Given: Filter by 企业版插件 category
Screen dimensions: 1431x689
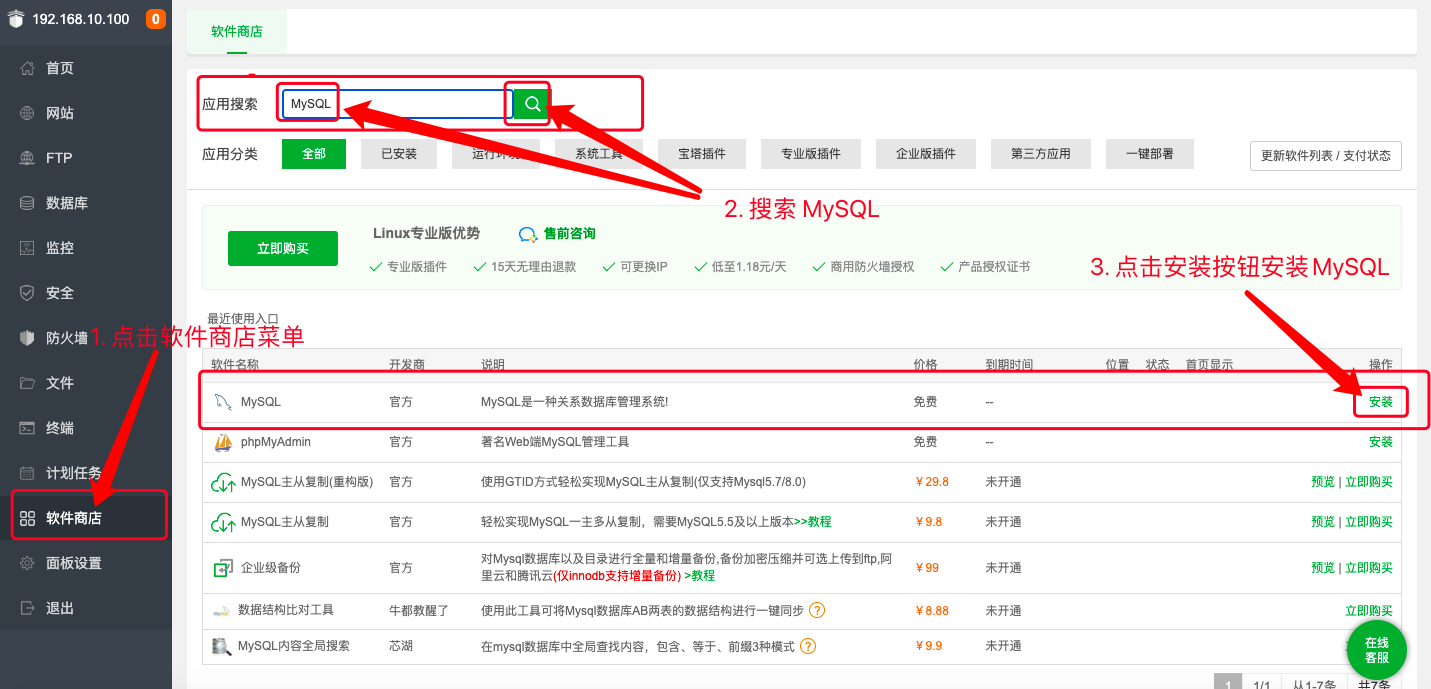Looking at the screenshot, I should point(926,154).
